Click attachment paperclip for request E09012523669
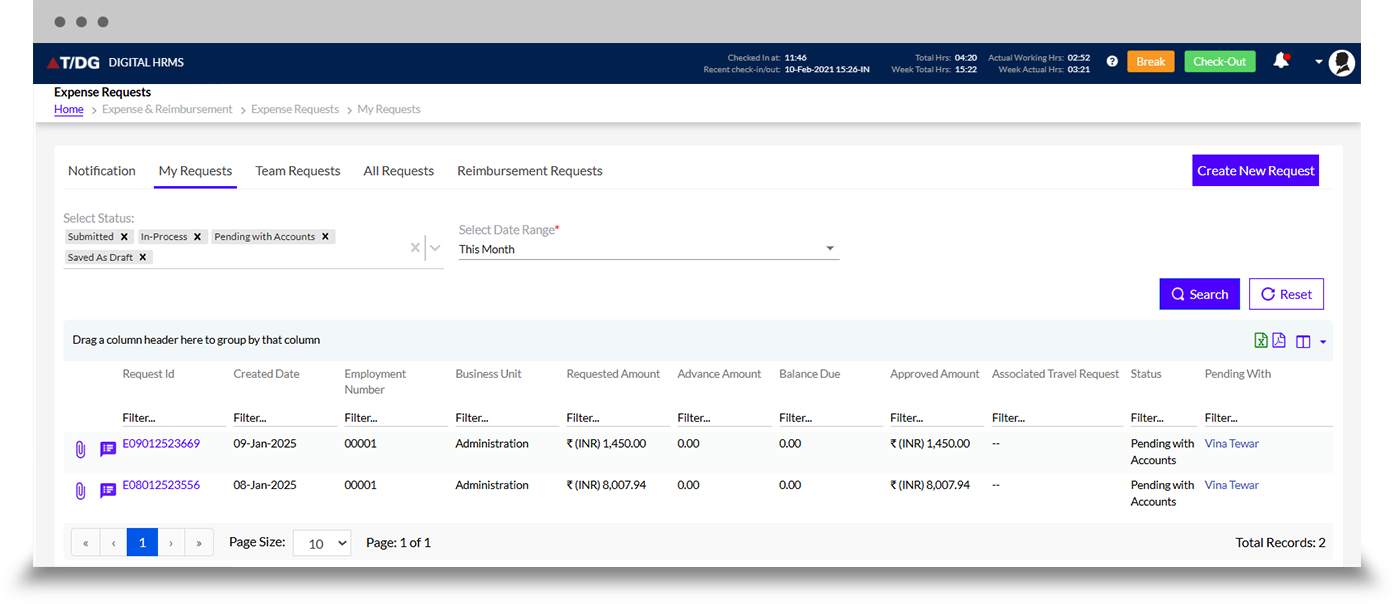Viewport: 1395px width, 604px height. click(81, 449)
